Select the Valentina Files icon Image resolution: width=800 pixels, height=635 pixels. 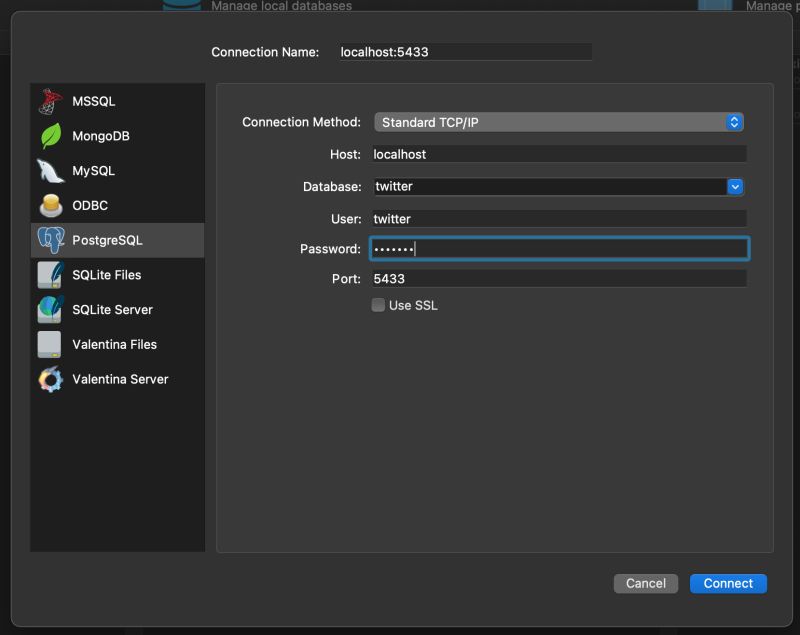point(50,344)
